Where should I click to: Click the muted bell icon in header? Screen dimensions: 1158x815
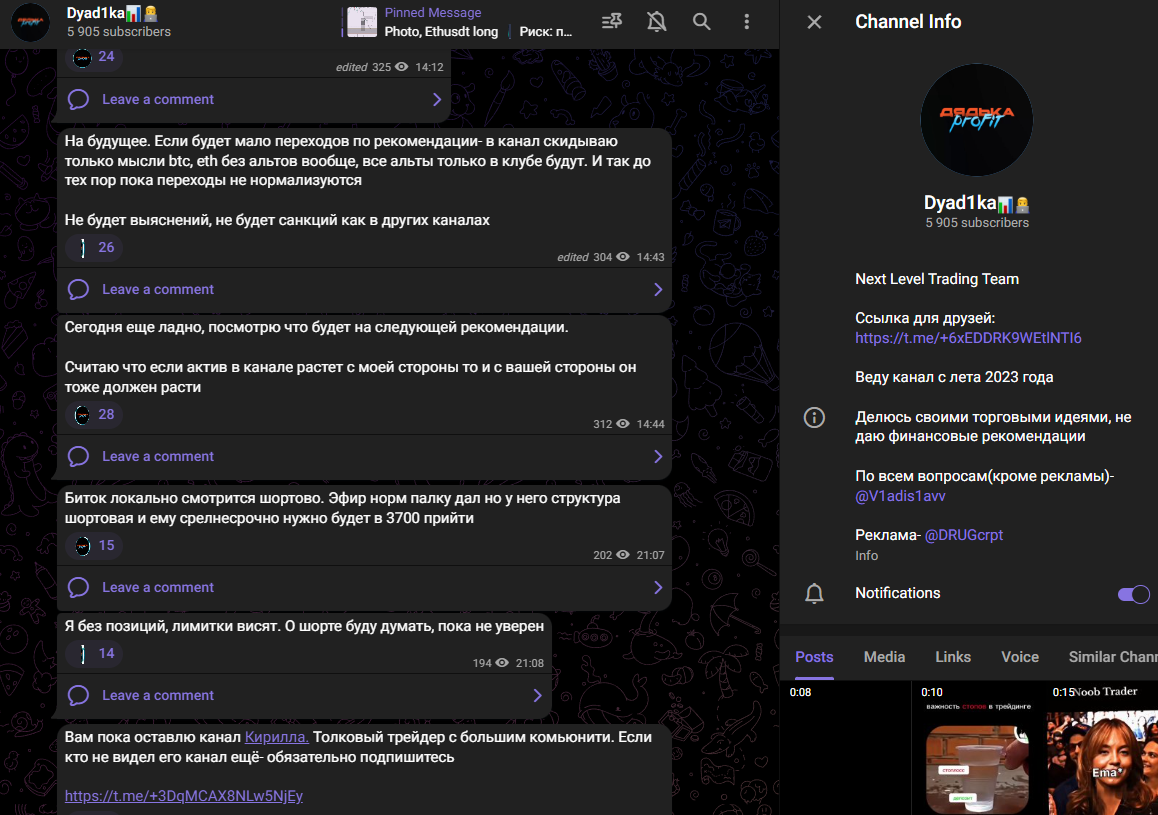656,22
